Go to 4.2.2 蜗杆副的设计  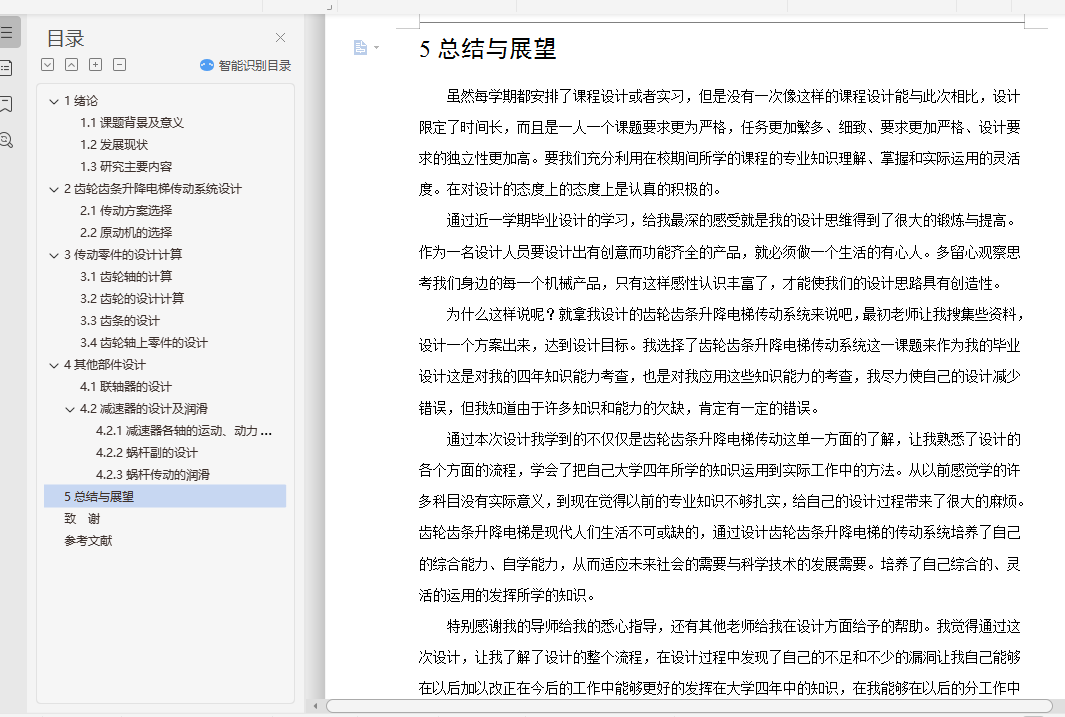click(x=147, y=452)
